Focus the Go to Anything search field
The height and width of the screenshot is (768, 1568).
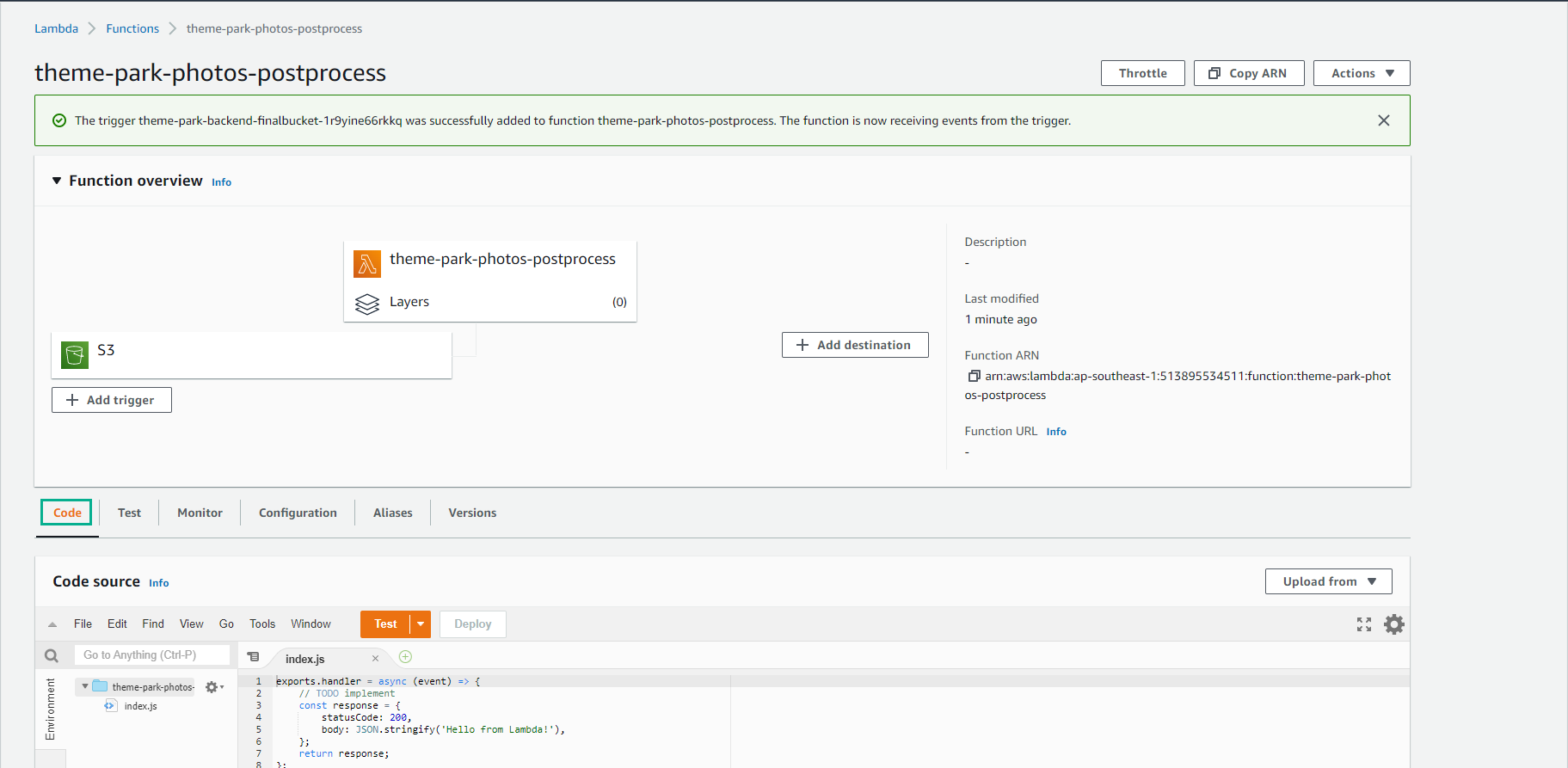point(152,655)
